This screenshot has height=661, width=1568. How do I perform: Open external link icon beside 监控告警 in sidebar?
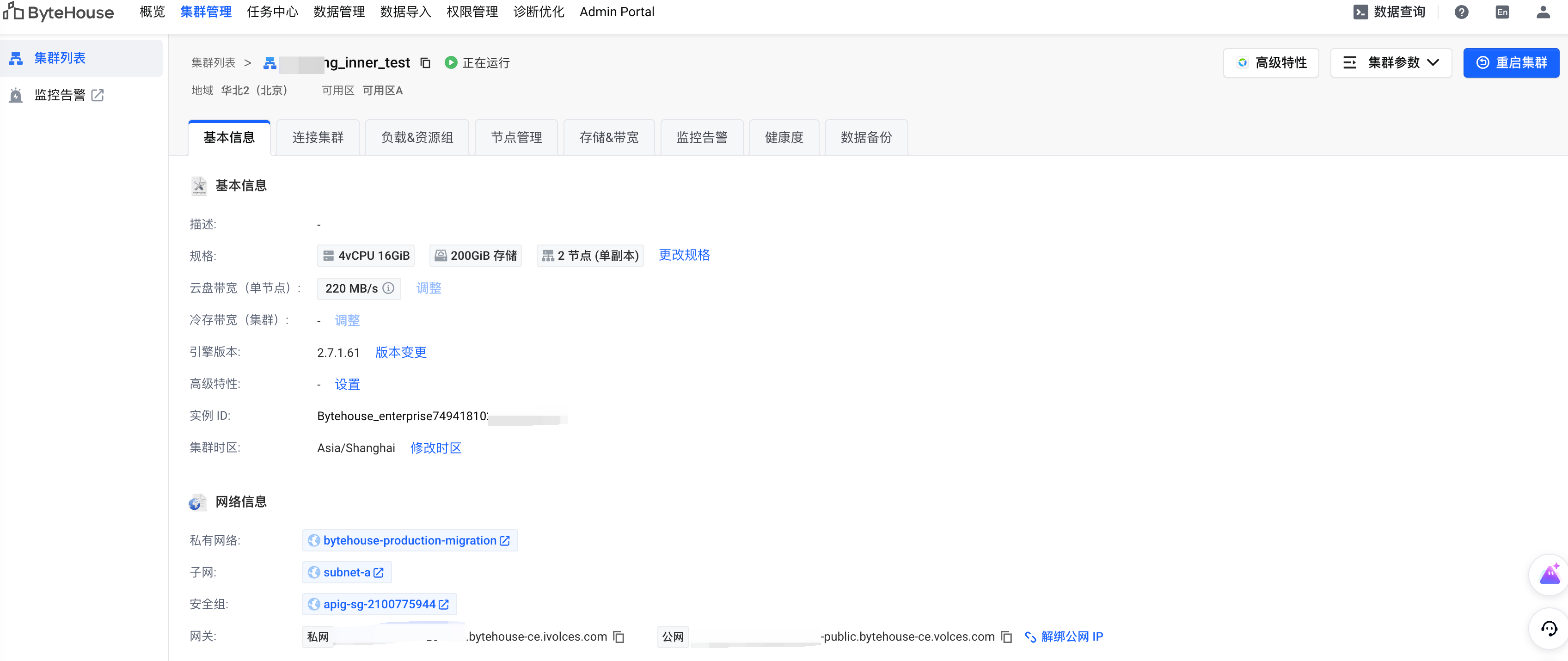click(98, 95)
